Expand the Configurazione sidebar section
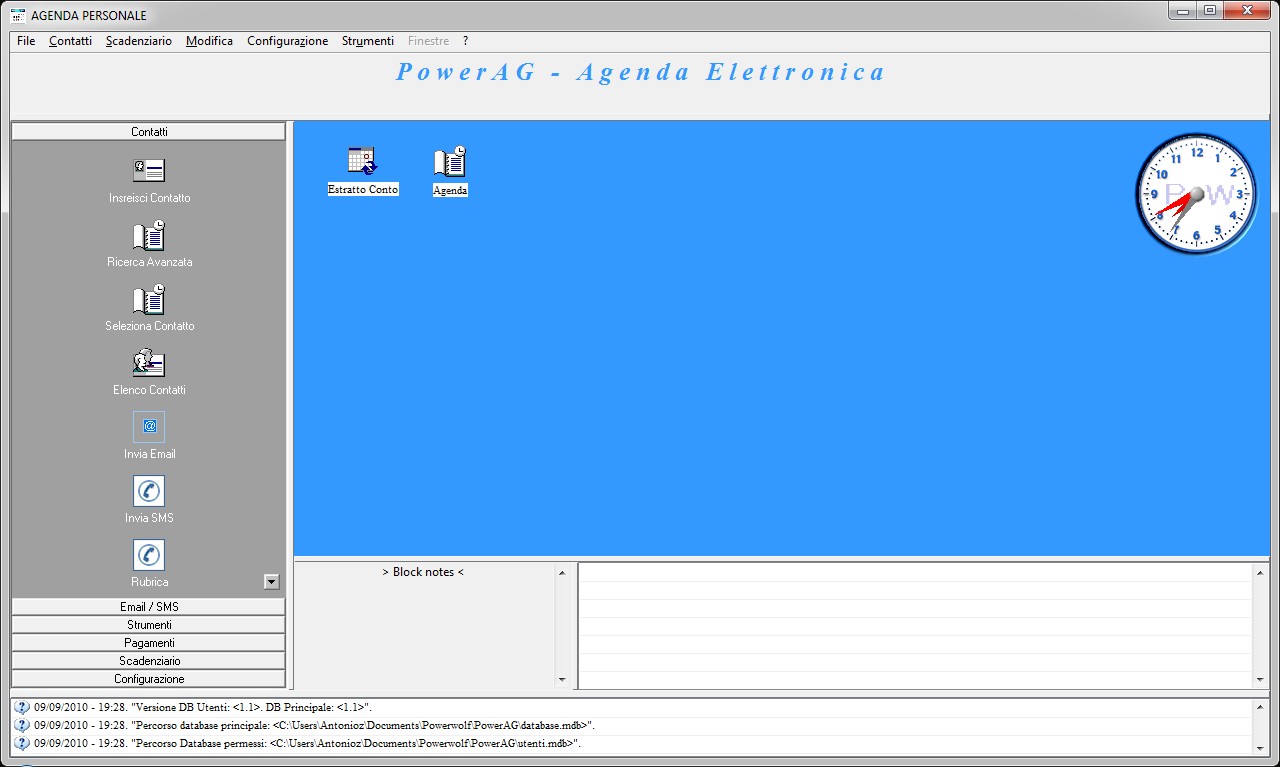 [x=149, y=679]
